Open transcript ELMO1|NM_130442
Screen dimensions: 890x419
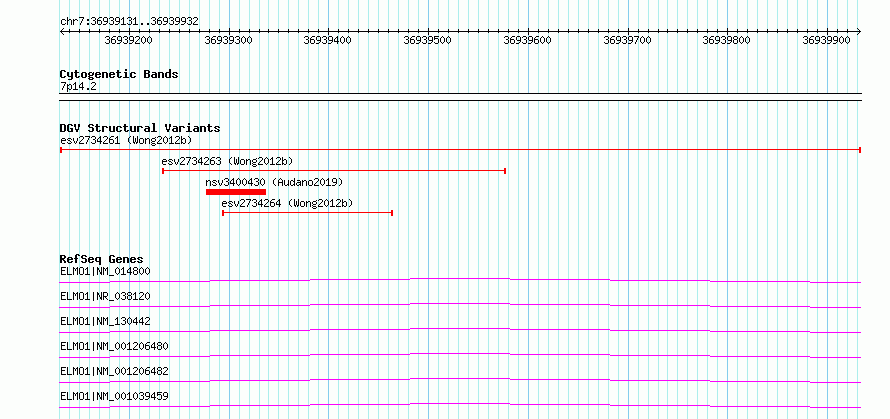click(105, 321)
